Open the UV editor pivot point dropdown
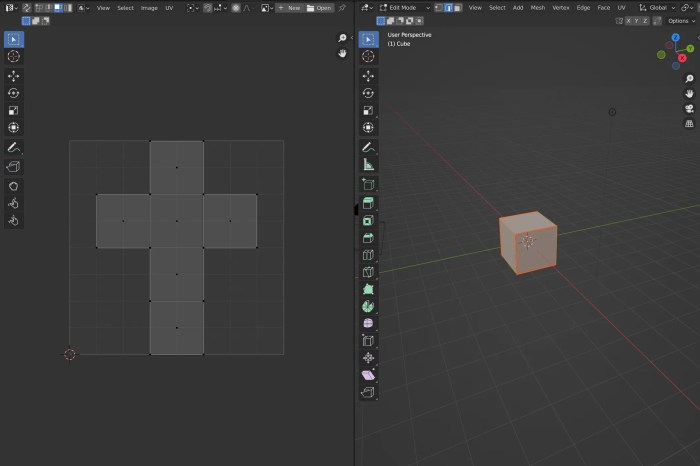Screen dimensions: 700x466 pos(193,8)
